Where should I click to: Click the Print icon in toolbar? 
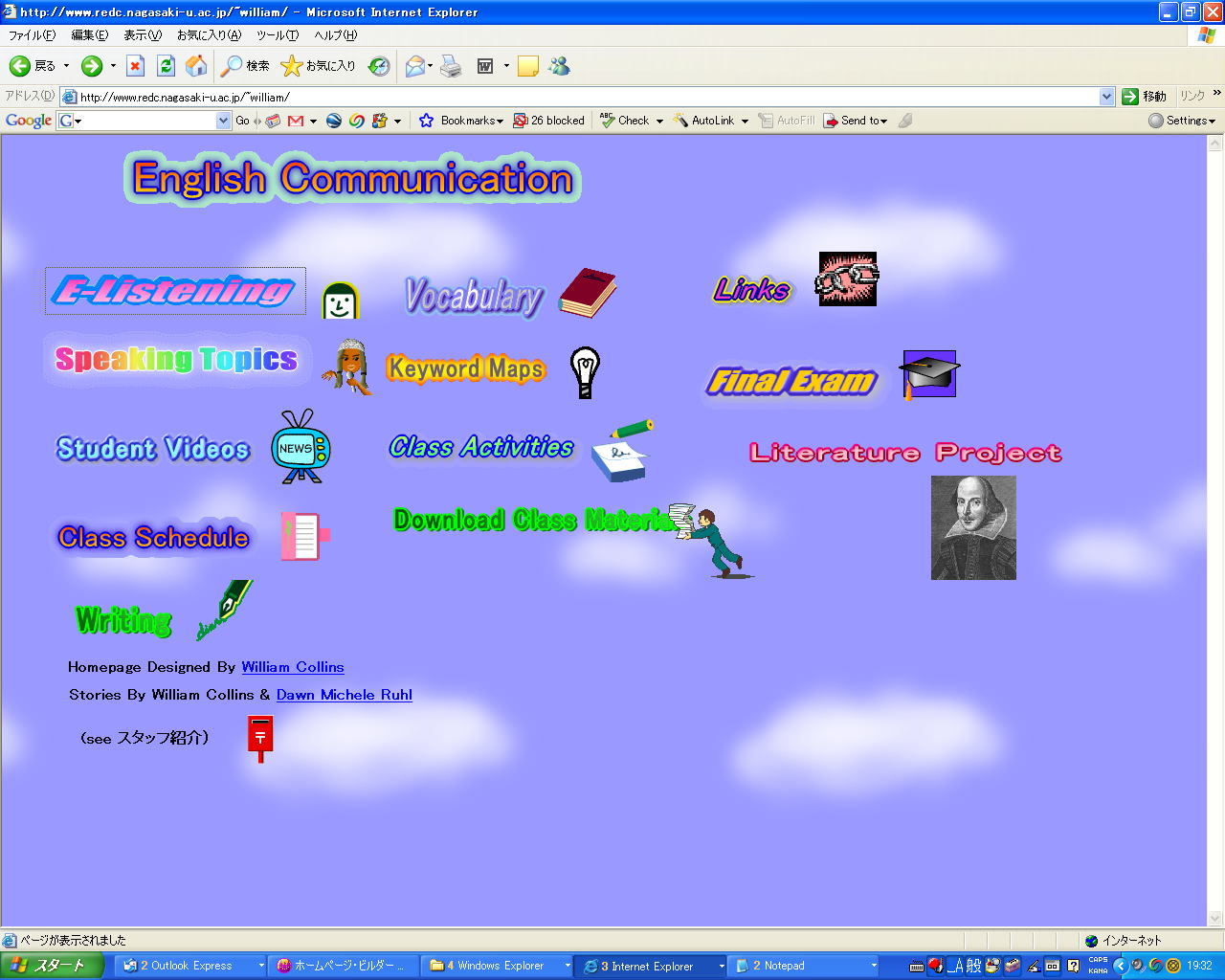(452, 66)
